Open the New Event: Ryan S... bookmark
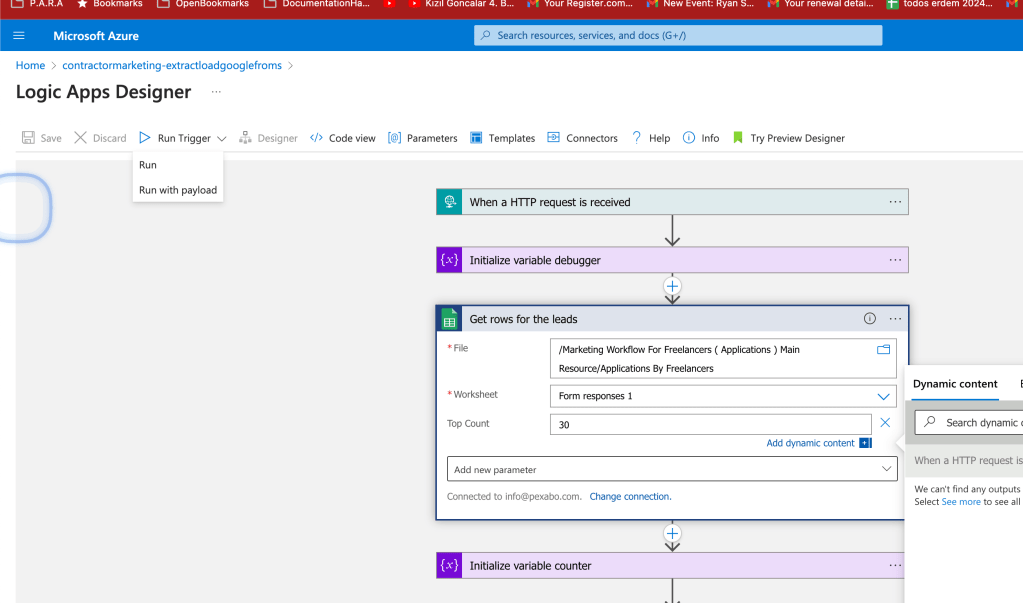The width and height of the screenshot is (1023, 603). pos(699,4)
